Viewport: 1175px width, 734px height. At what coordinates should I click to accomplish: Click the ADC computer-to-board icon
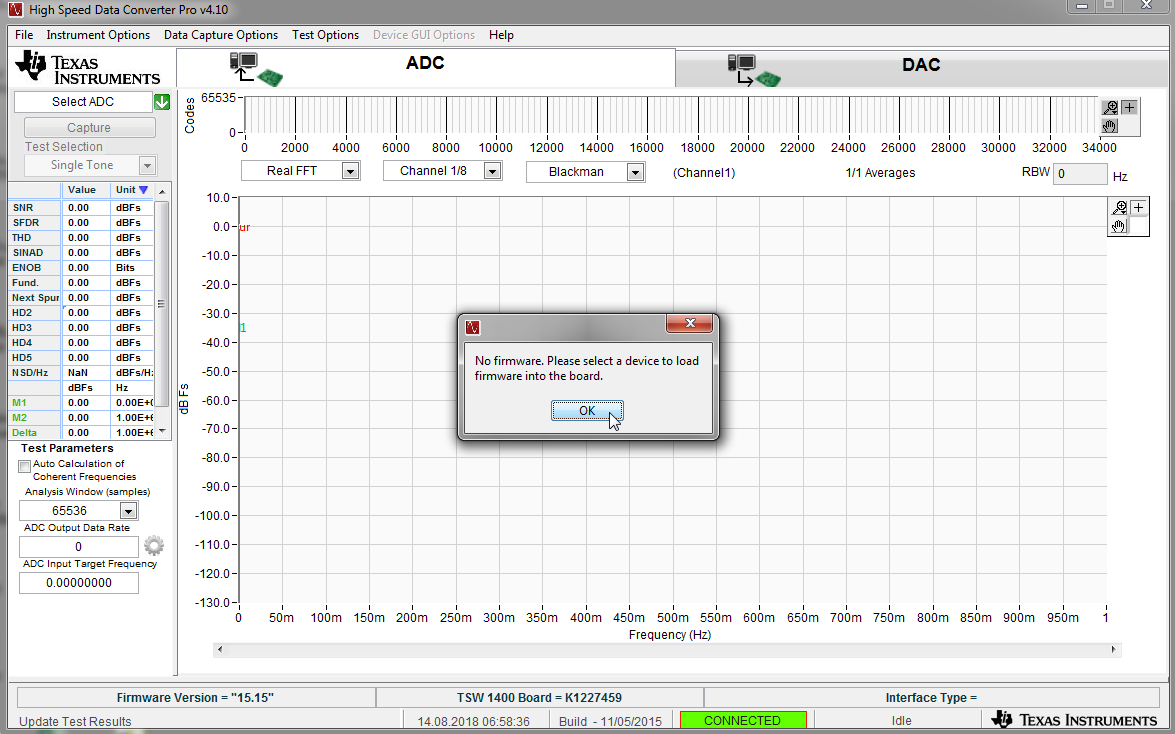[x=256, y=69]
